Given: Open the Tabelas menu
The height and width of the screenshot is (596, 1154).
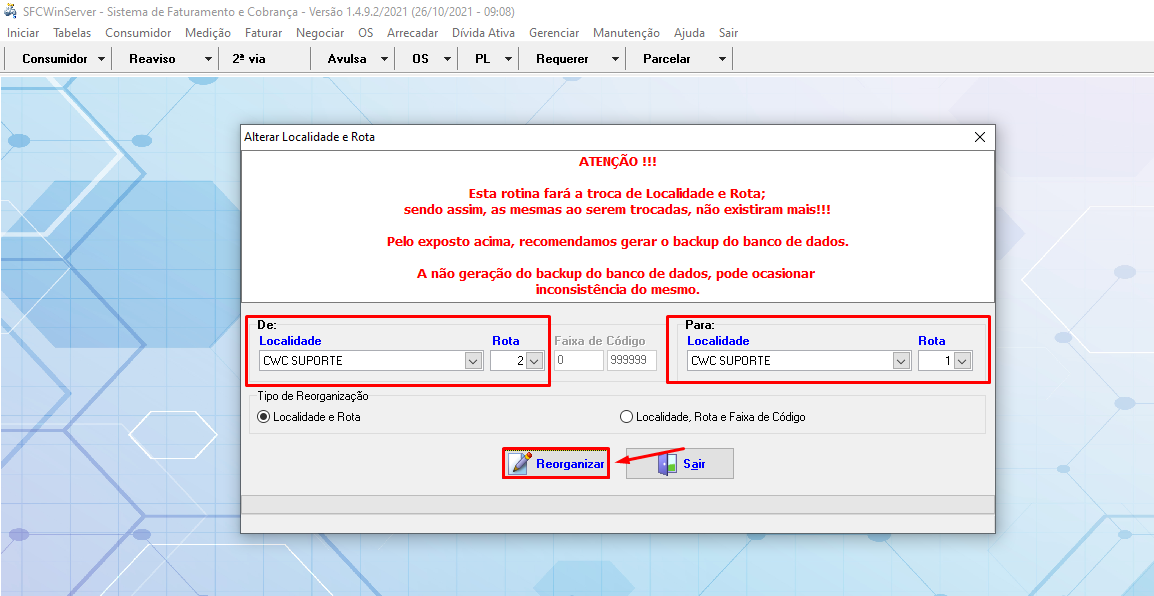Looking at the screenshot, I should point(72,33).
